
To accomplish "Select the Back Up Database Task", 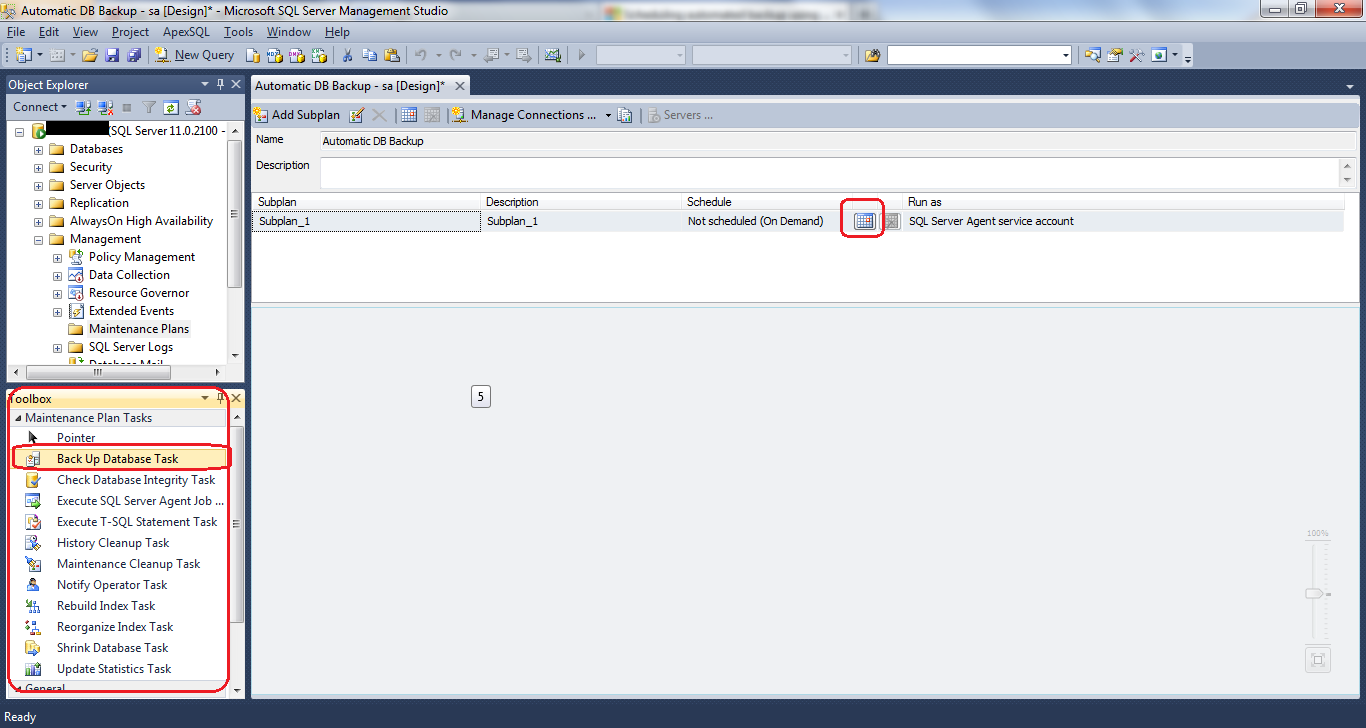I will point(117,459).
